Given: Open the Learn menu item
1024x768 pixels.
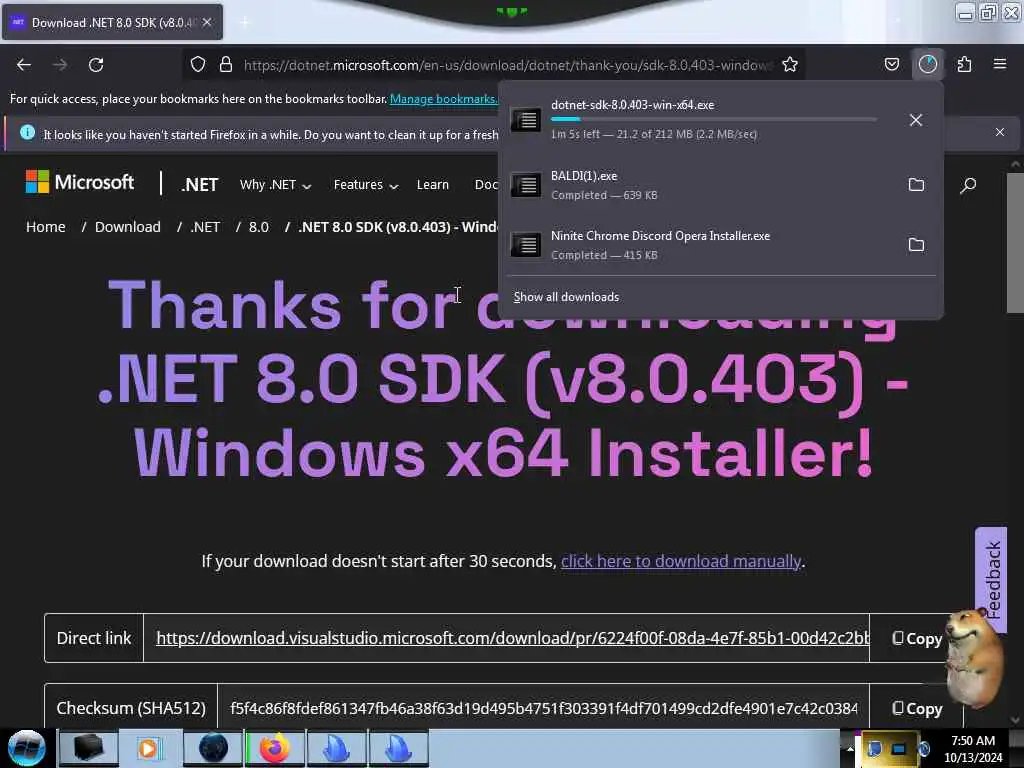Looking at the screenshot, I should point(432,185).
